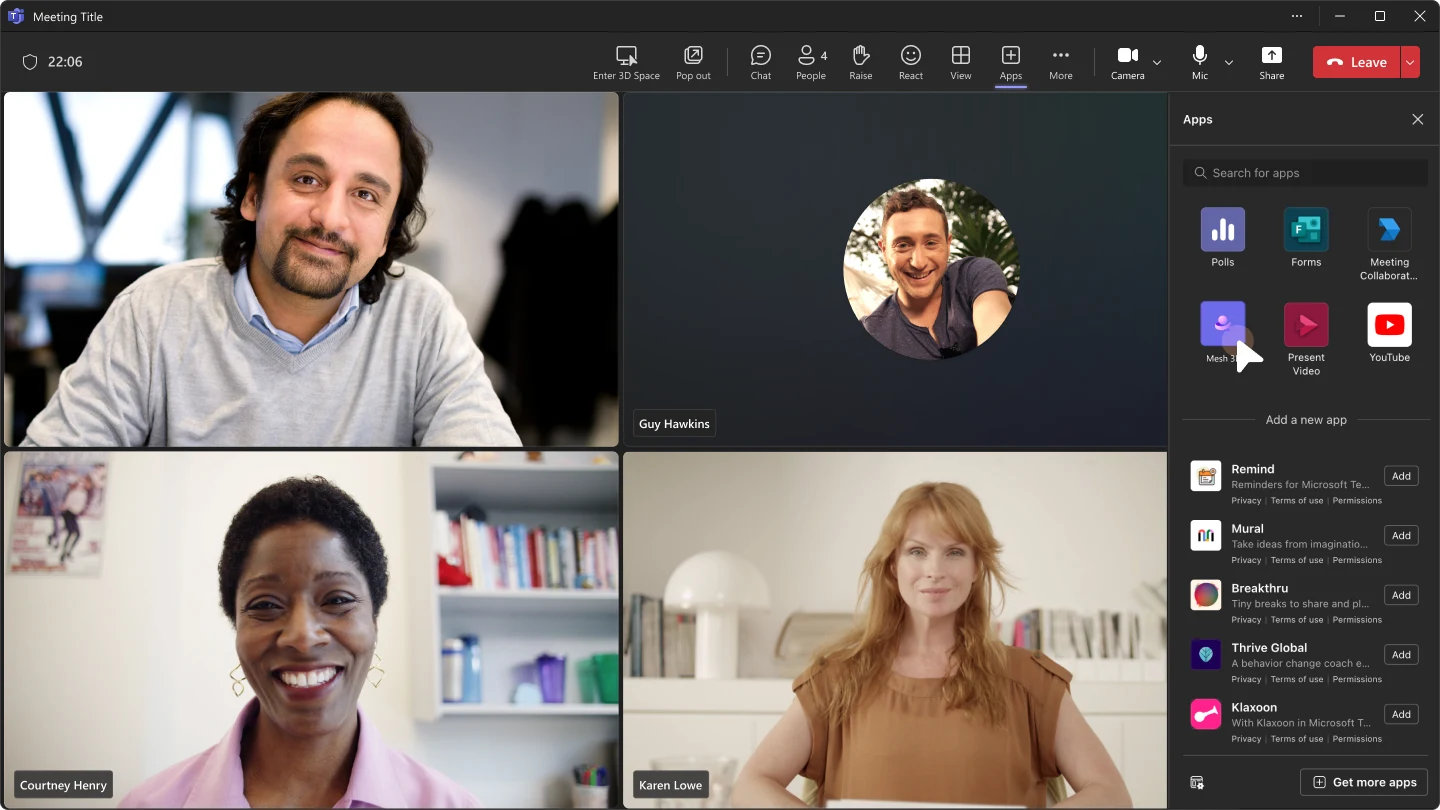This screenshot has width=1440, height=810.
Task: Click the Teams logo icon
Action: pos(16,16)
